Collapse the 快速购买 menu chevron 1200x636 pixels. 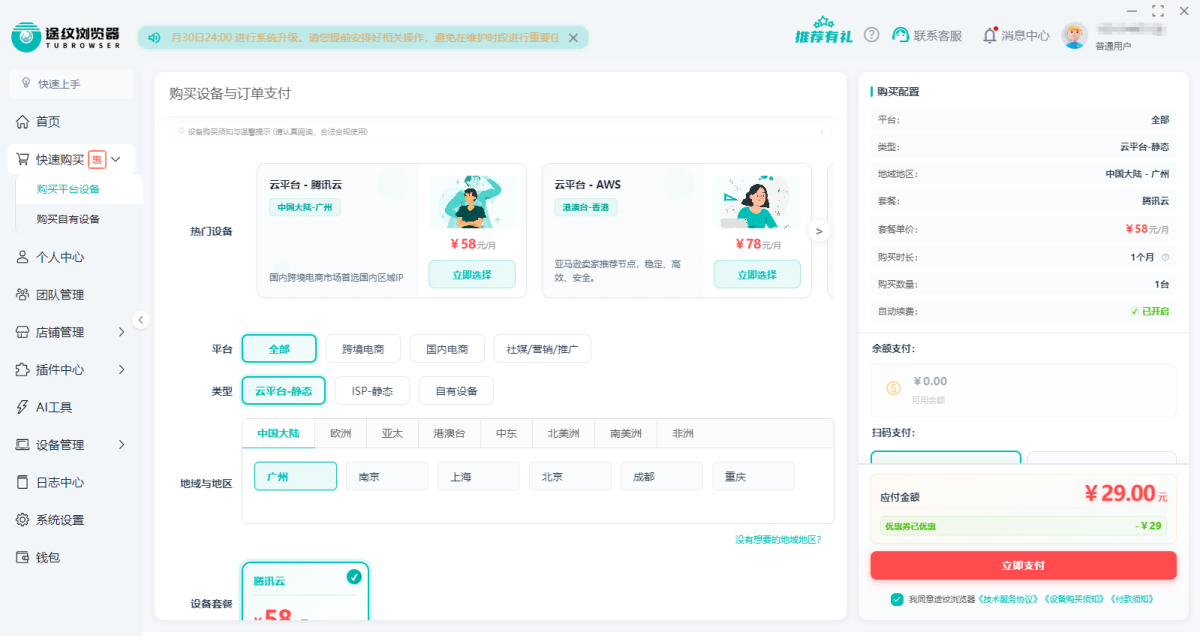tap(115, 159)
